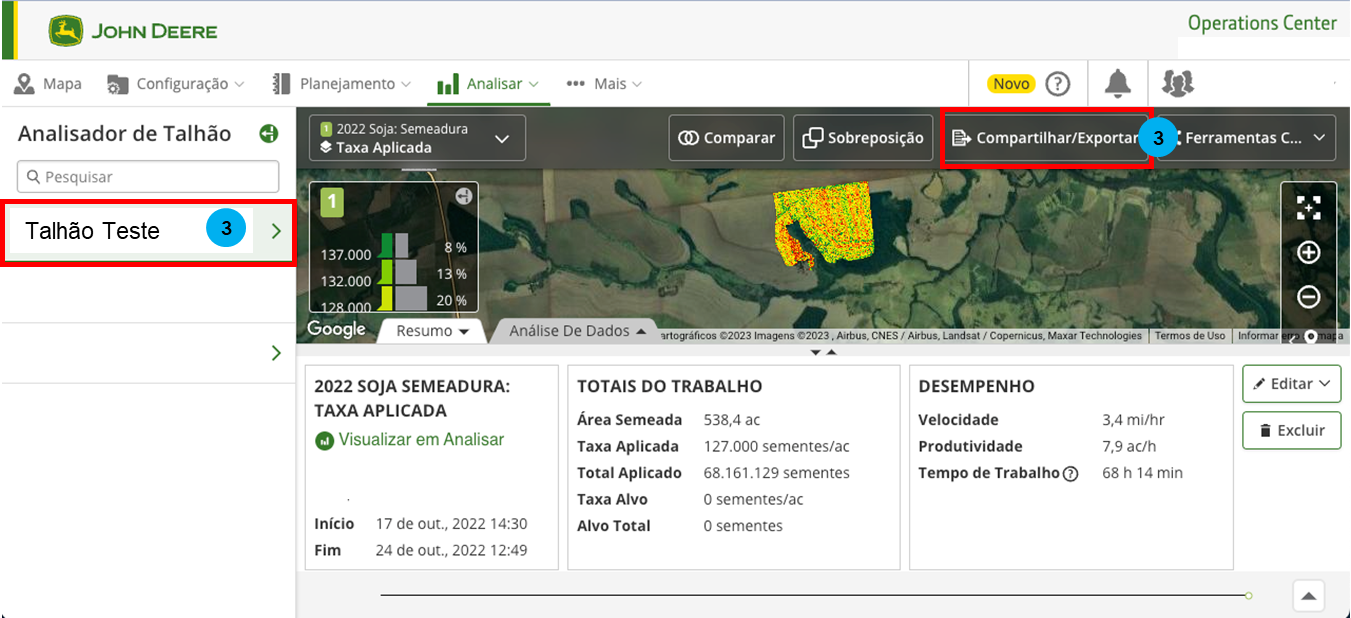
Task: Open the team members people icon
Action: tap(1178, 84)
